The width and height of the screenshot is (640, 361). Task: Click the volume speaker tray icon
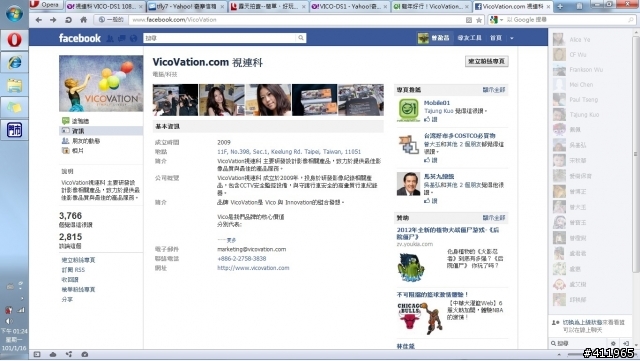[x=9, y=321]
